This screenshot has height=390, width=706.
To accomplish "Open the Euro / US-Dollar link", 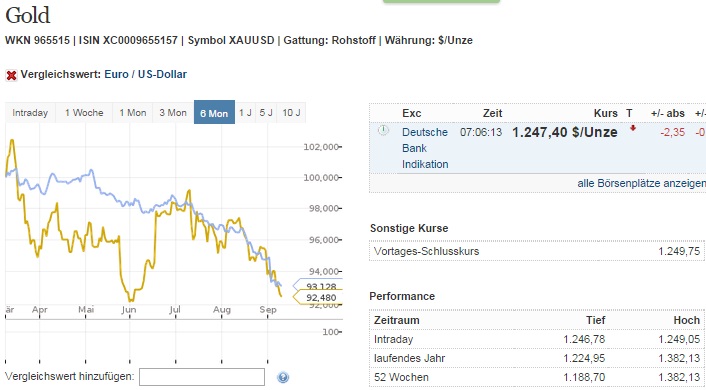I will (x=145, y=74).
